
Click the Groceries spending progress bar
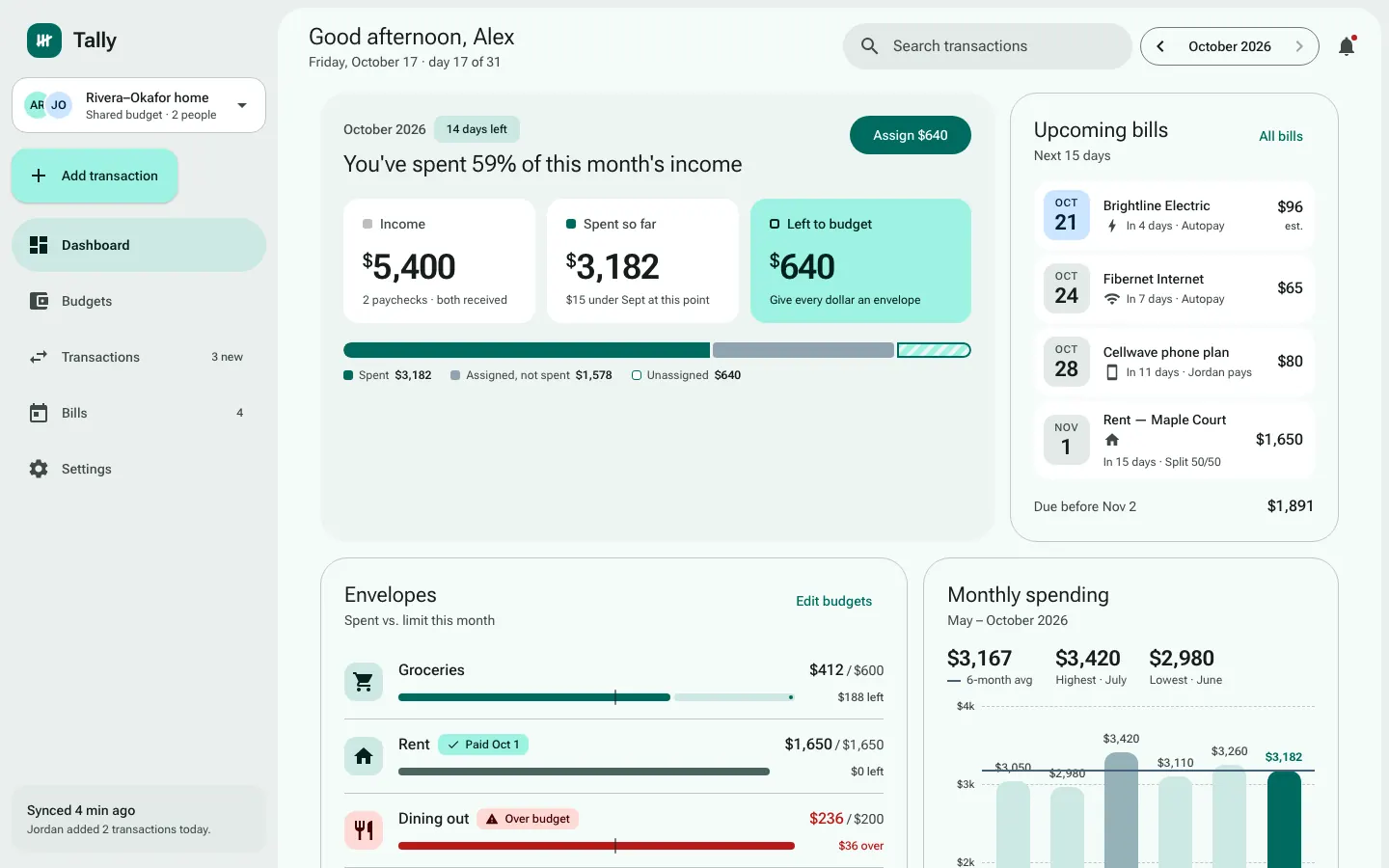click(596, 697)
